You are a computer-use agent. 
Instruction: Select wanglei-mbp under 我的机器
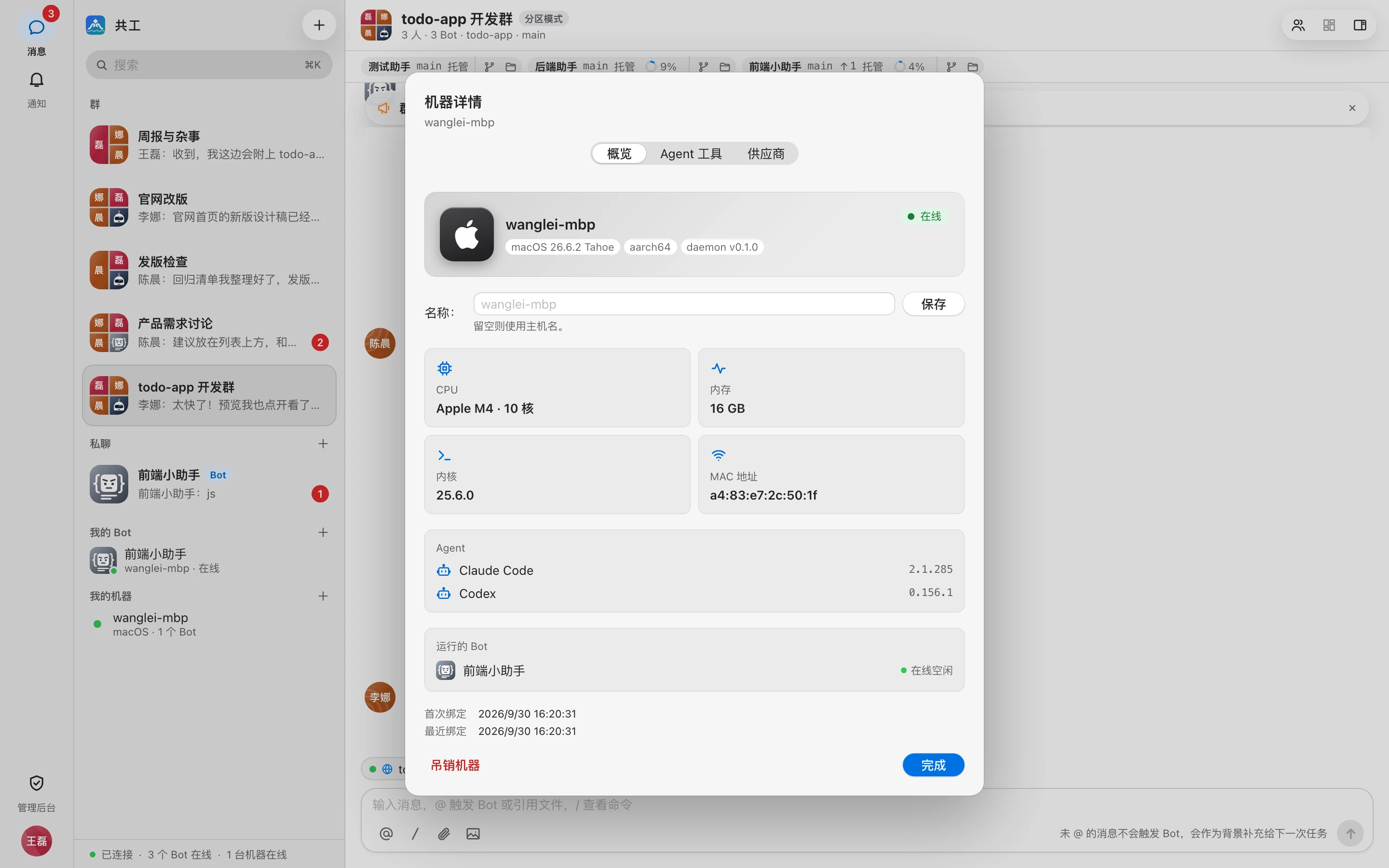point(209,624)
